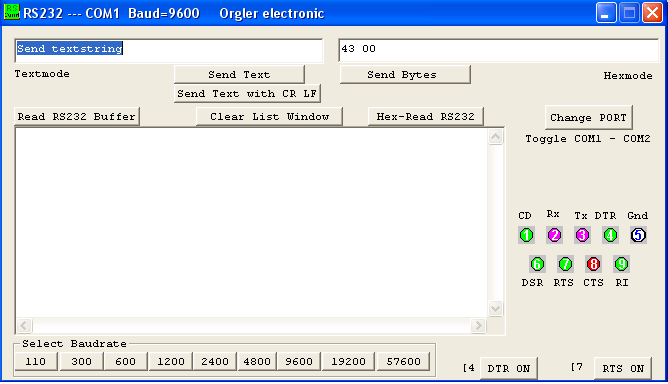Viewport: 668px width, 384px height.
Task: Click the red CTS pin 8 indicator
Action: (x=593, y=264)
